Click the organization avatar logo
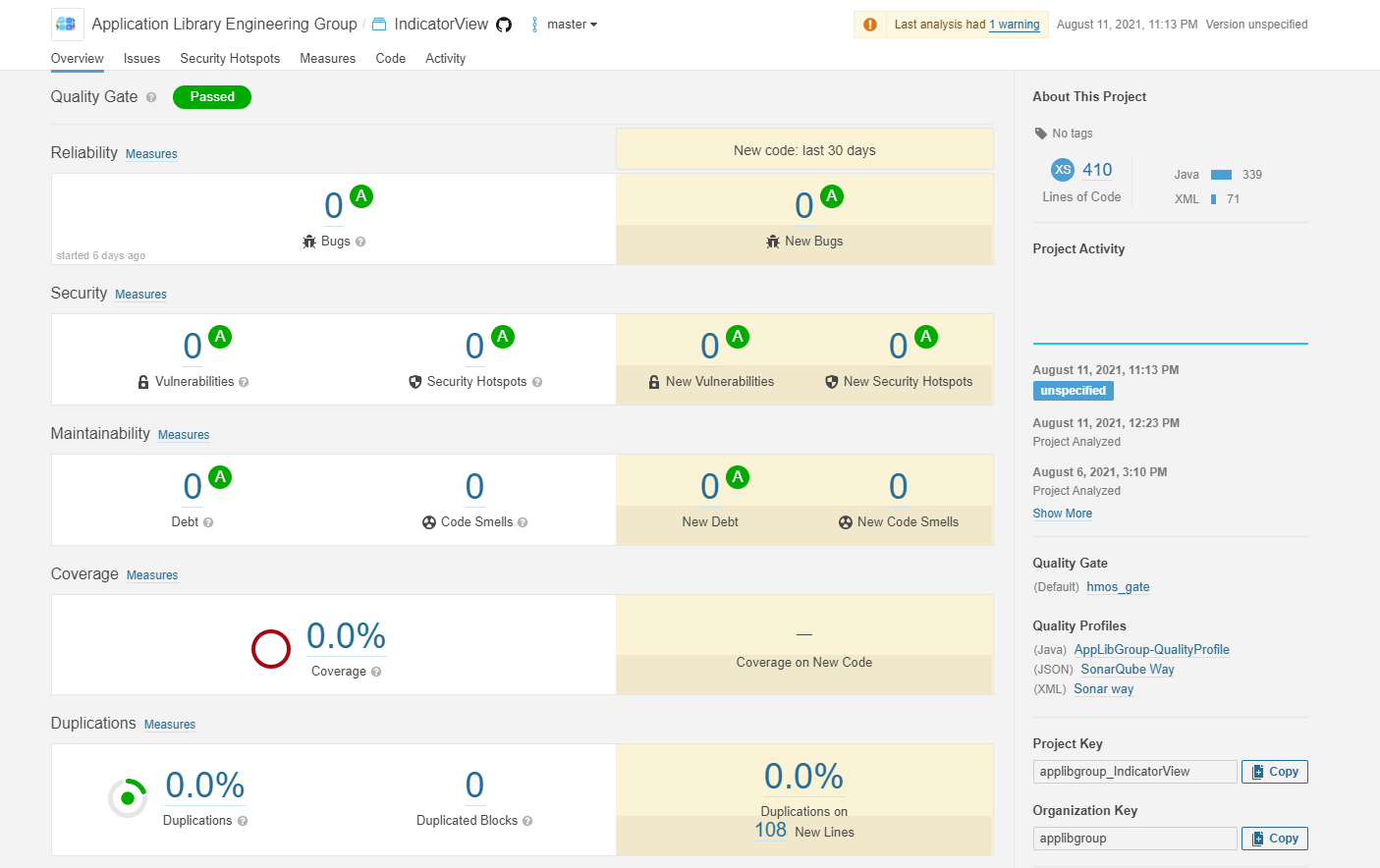Image resolution: width=1380 pixels, height=868 pixels. coord(67,24)
